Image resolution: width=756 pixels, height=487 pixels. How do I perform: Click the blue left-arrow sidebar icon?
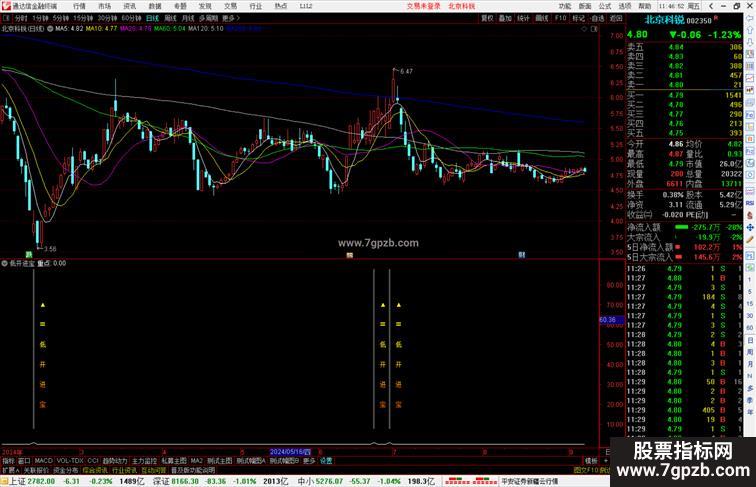coord(750,18)
